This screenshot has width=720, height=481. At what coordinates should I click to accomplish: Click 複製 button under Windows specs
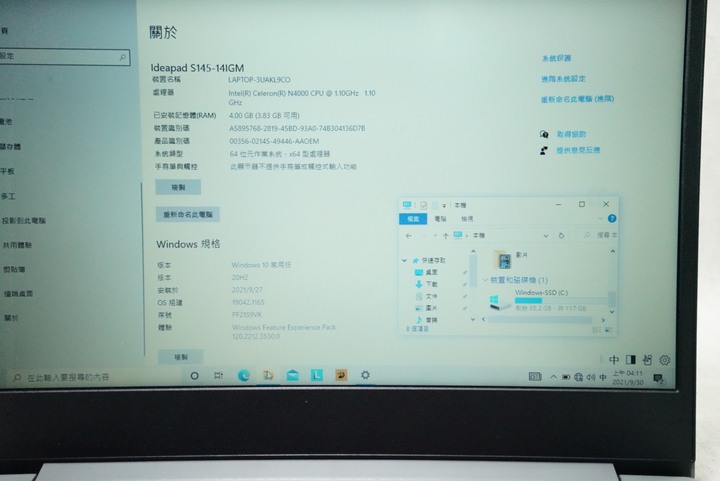[180, 357]
